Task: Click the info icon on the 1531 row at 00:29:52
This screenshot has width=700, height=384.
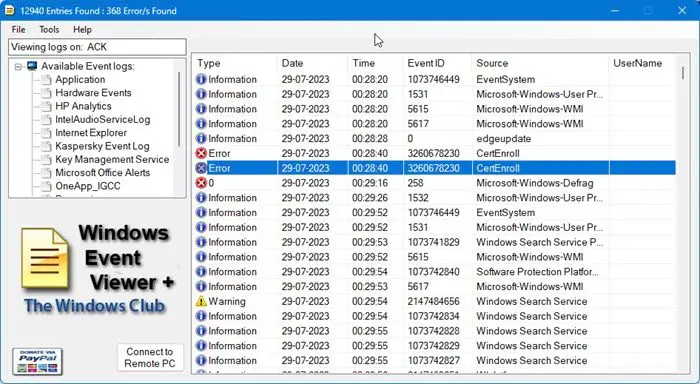Action: tap(201, 227)
